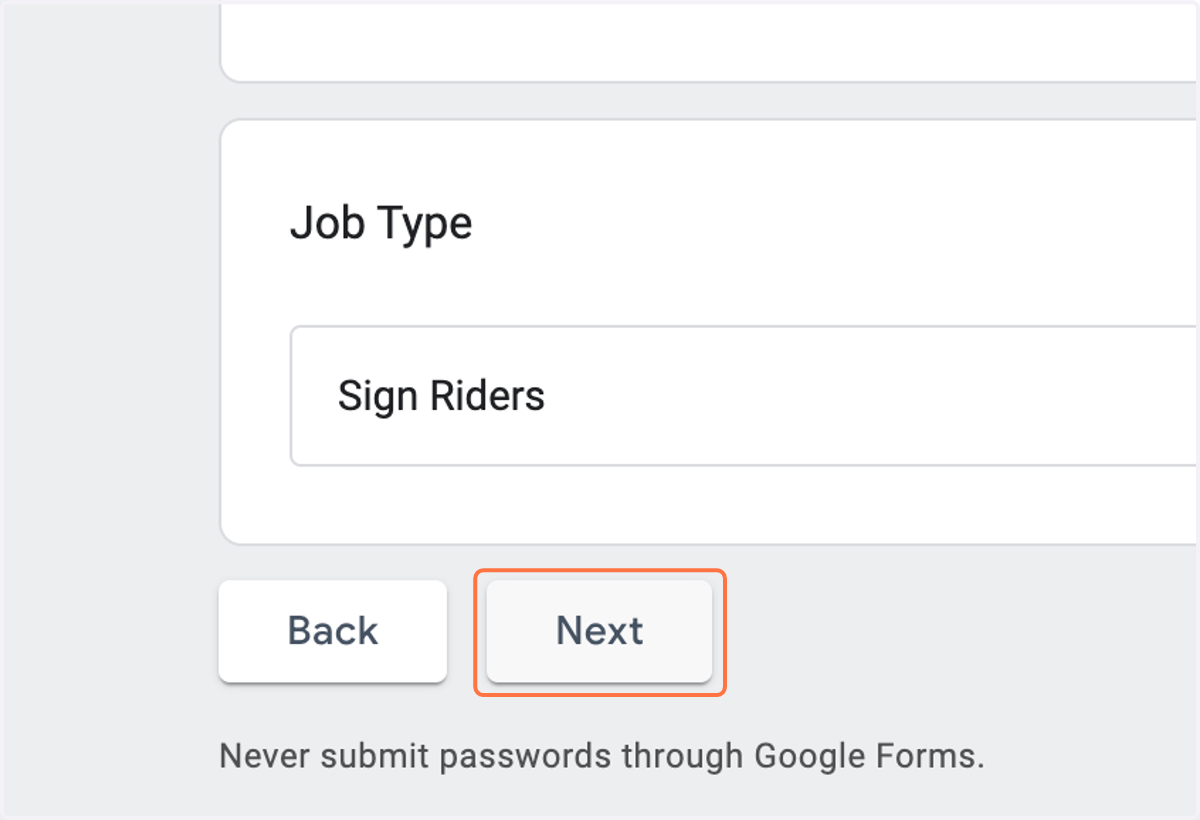The image size is (1200, 820).
Task: Go to the previous page with Back
Action: coord(333,631)
